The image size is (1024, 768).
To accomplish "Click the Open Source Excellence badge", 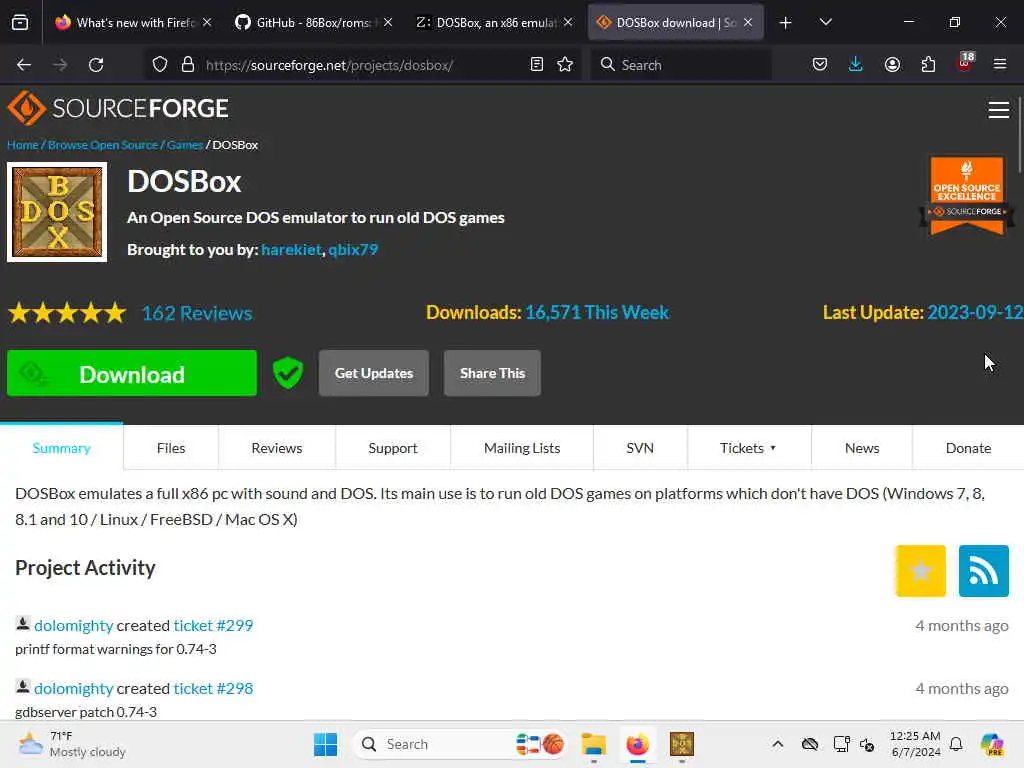I will coord(967,195).
